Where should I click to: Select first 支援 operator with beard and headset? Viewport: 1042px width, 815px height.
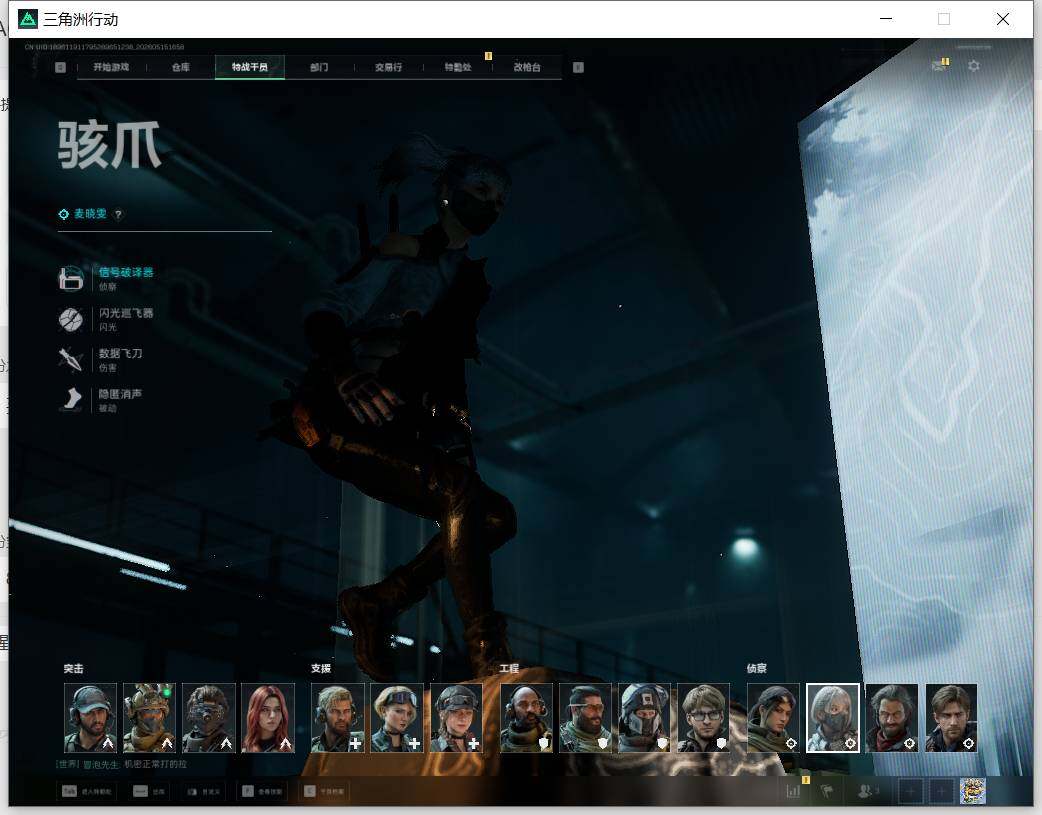click(338, 718)
